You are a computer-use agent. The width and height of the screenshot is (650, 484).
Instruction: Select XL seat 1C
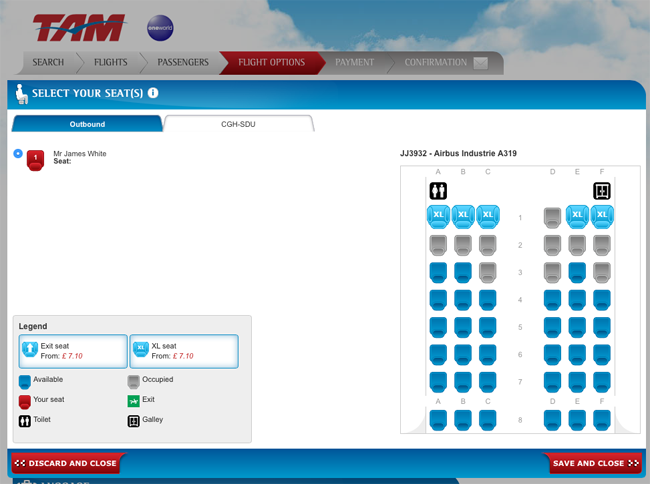pos(488,217)
